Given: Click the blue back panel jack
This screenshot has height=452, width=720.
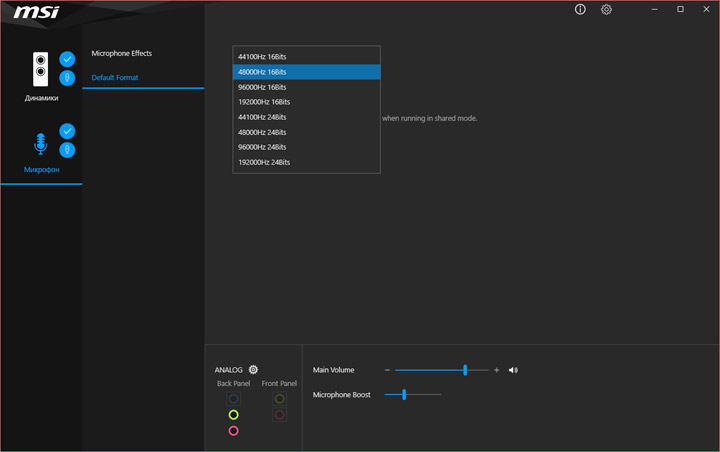Looking at the screenshot, I should click(x=233, y=399).
